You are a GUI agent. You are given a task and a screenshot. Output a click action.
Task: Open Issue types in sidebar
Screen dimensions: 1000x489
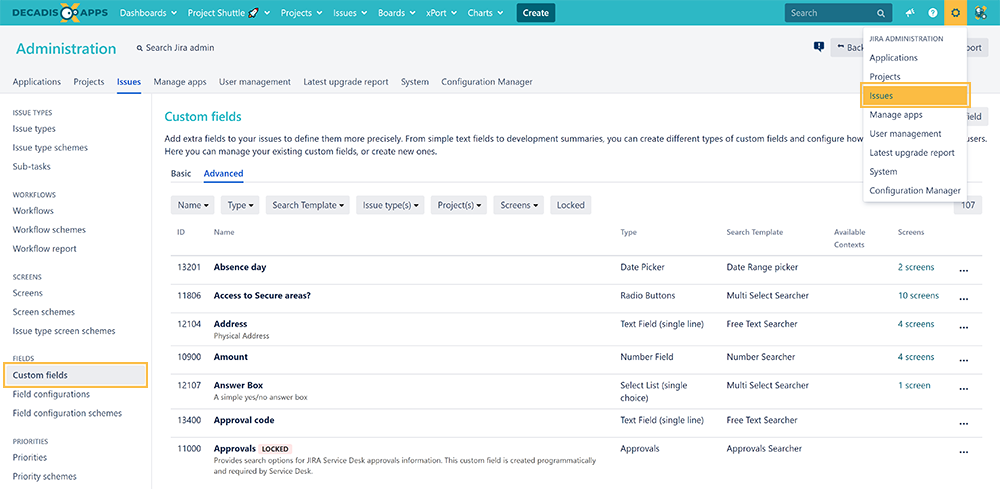(x=34, y=129)
